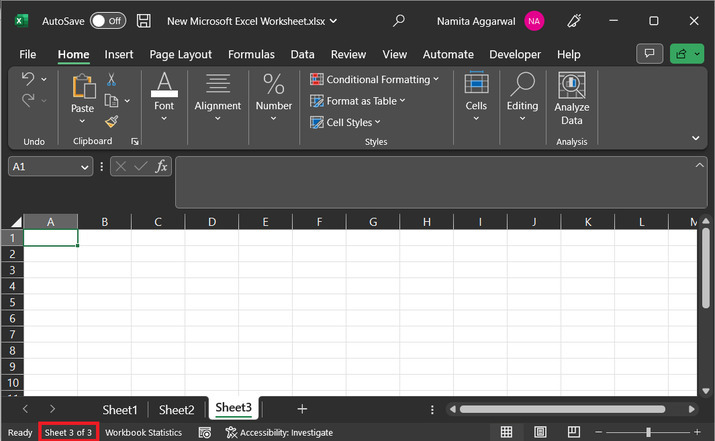
Task: Click the Cut scissors icon
Action: [x=111, y=79]
